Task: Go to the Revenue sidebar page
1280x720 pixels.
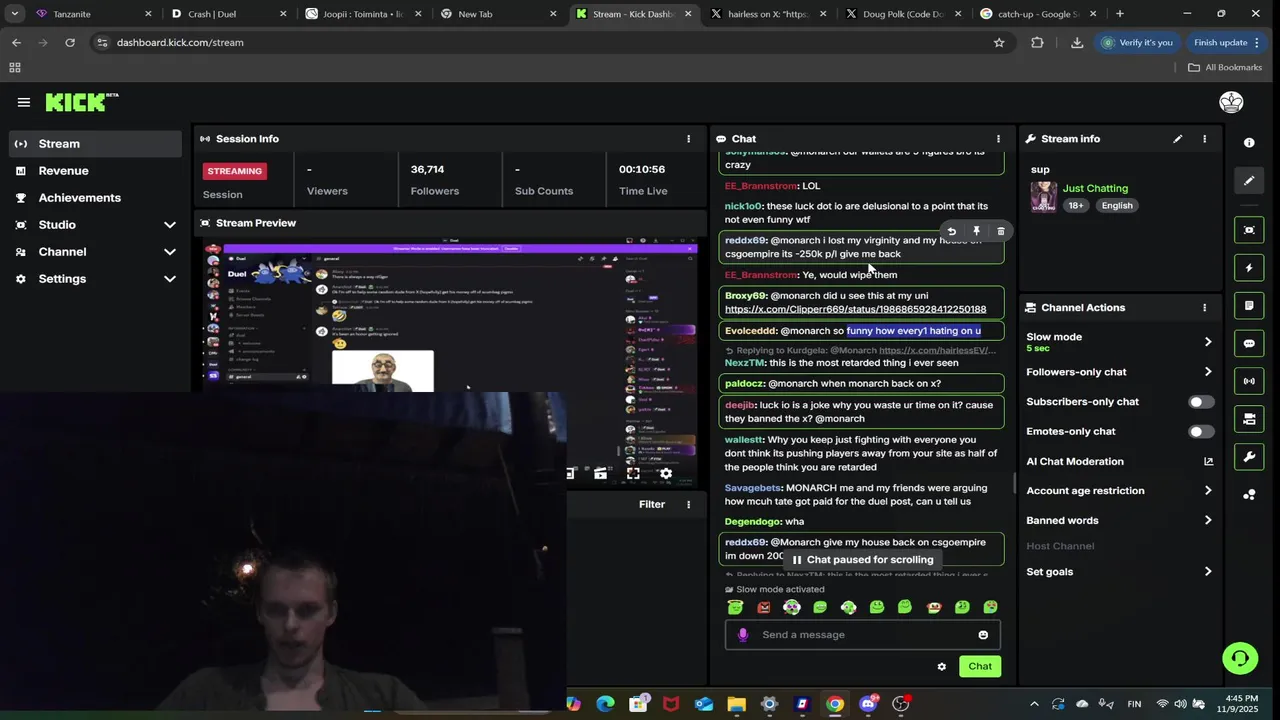Action: tap(96, 171)
